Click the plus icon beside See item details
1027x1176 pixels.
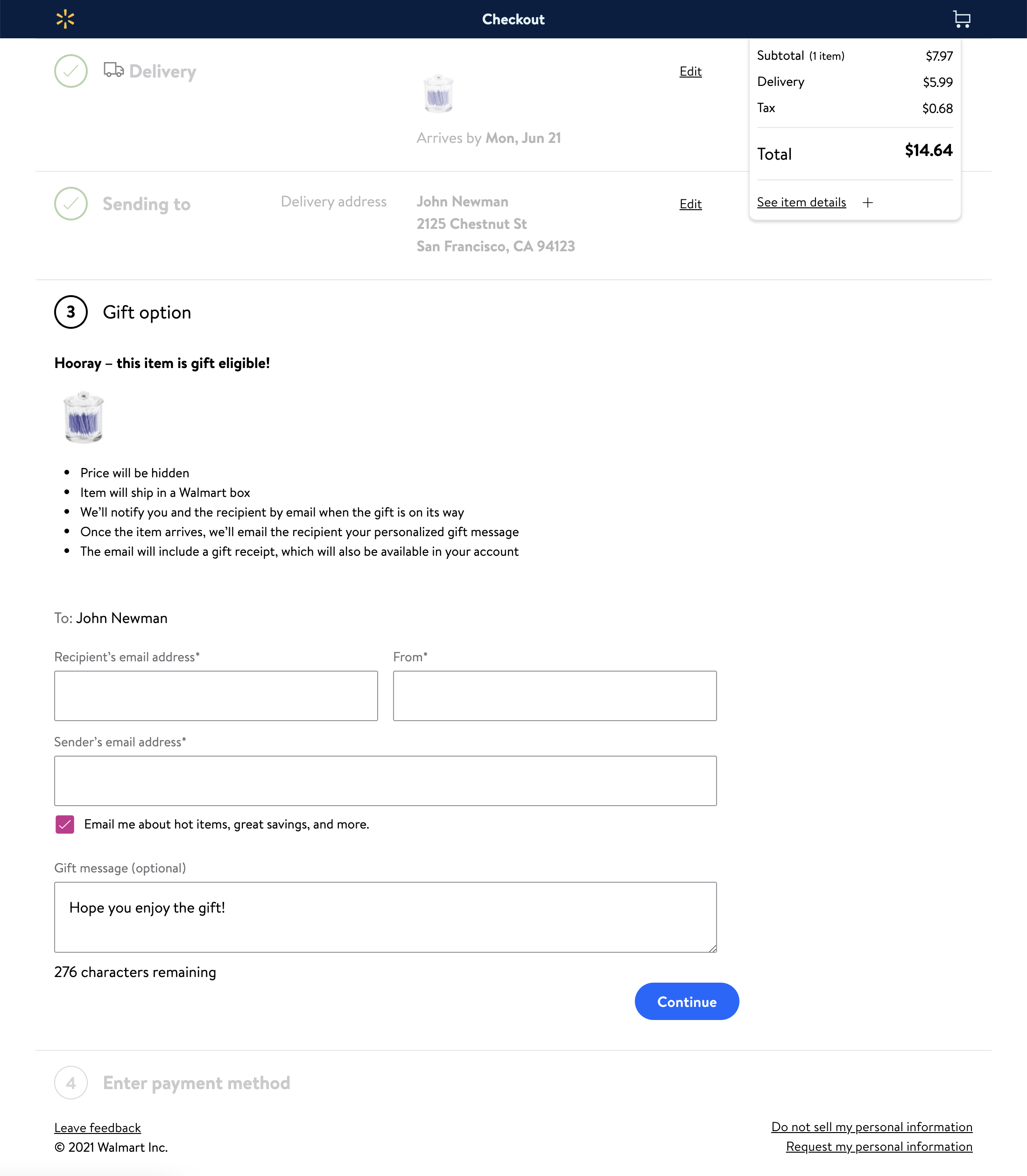pos(868,202)
